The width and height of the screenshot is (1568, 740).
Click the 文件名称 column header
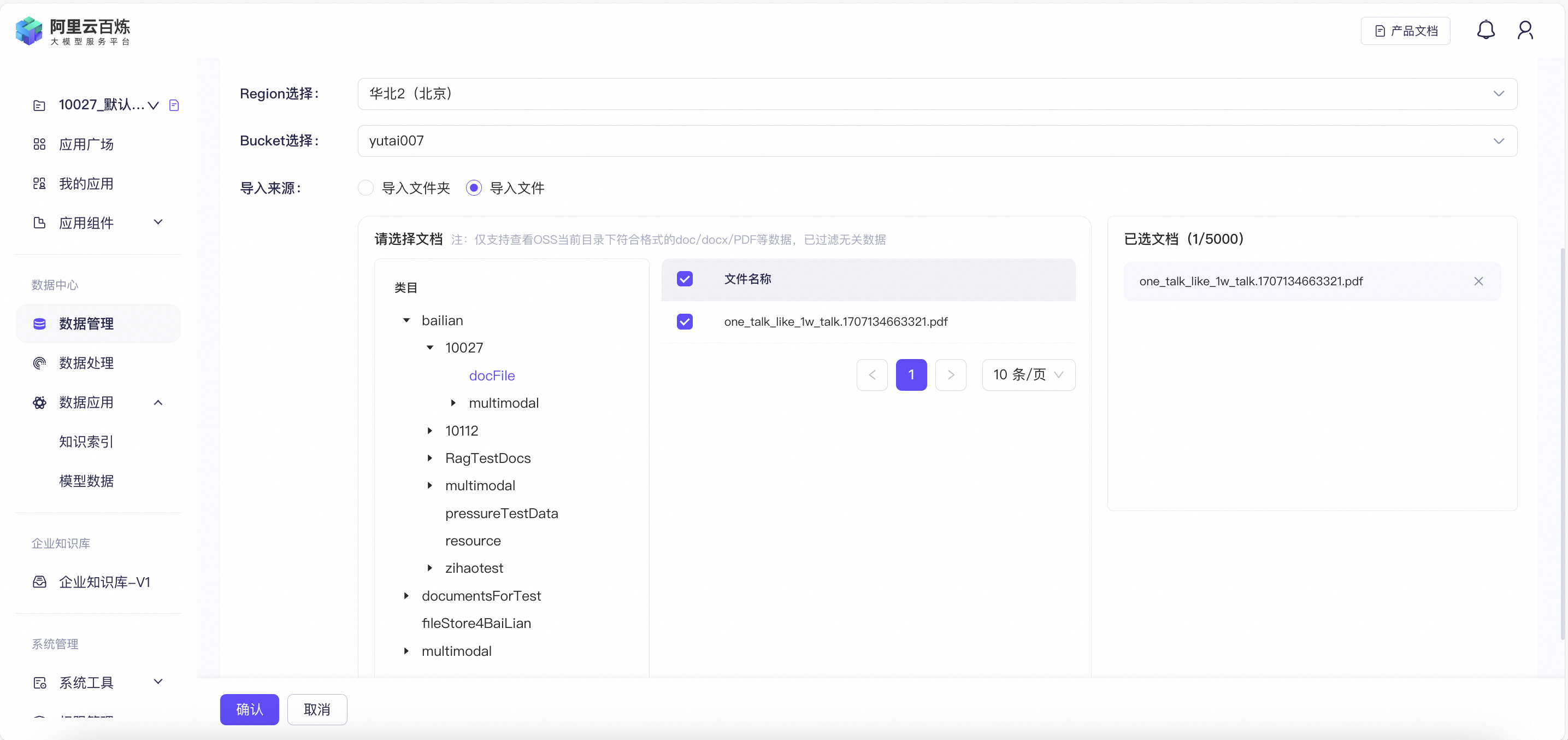point(747,279)
